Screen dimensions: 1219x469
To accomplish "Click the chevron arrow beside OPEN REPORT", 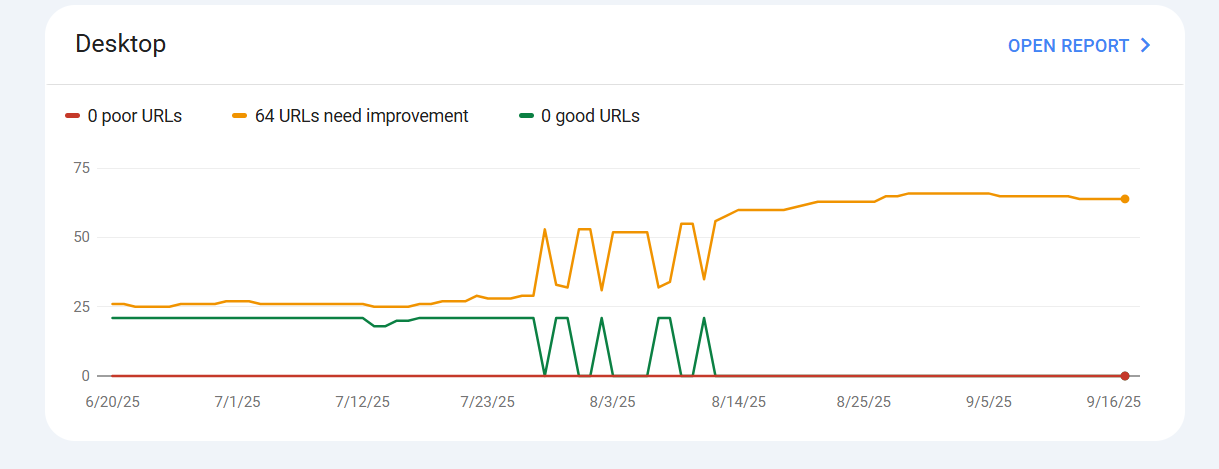I will click(x=1146, y=46).
